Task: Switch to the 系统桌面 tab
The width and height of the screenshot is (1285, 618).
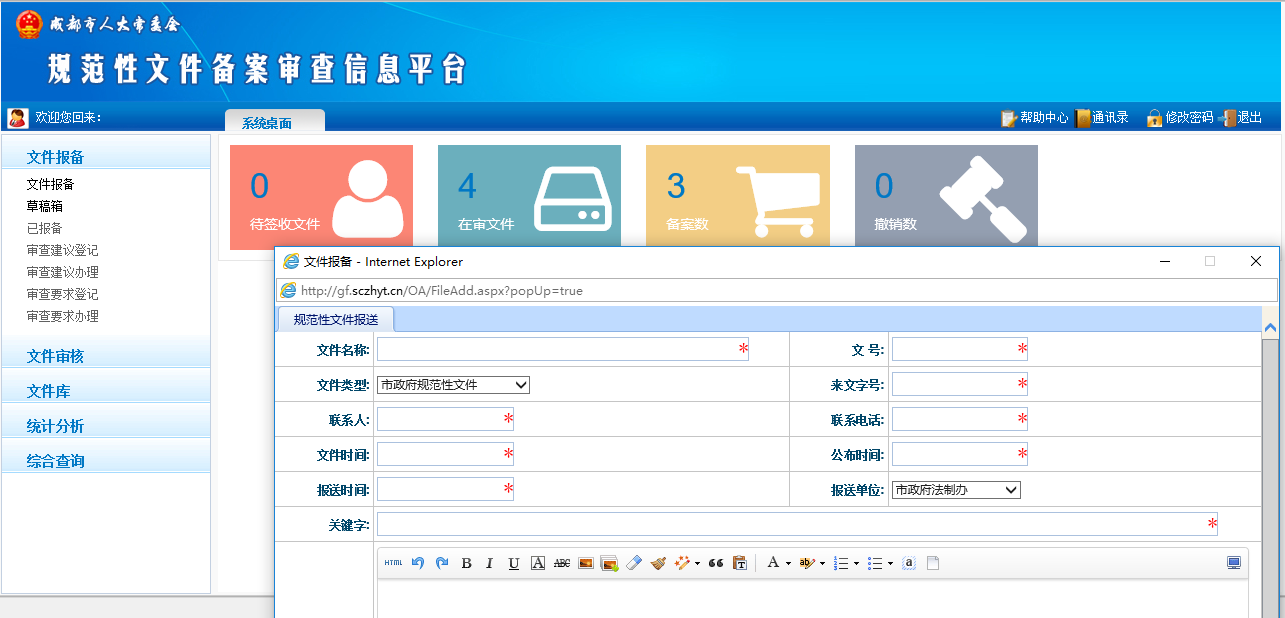Action: tap(267, 123)
